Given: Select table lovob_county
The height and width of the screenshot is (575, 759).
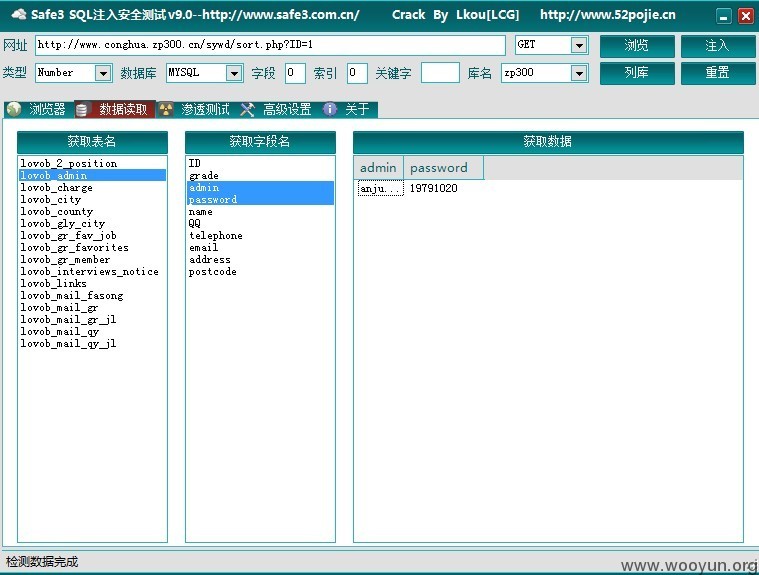Looking at the screenshot, I should click(92, 212).
